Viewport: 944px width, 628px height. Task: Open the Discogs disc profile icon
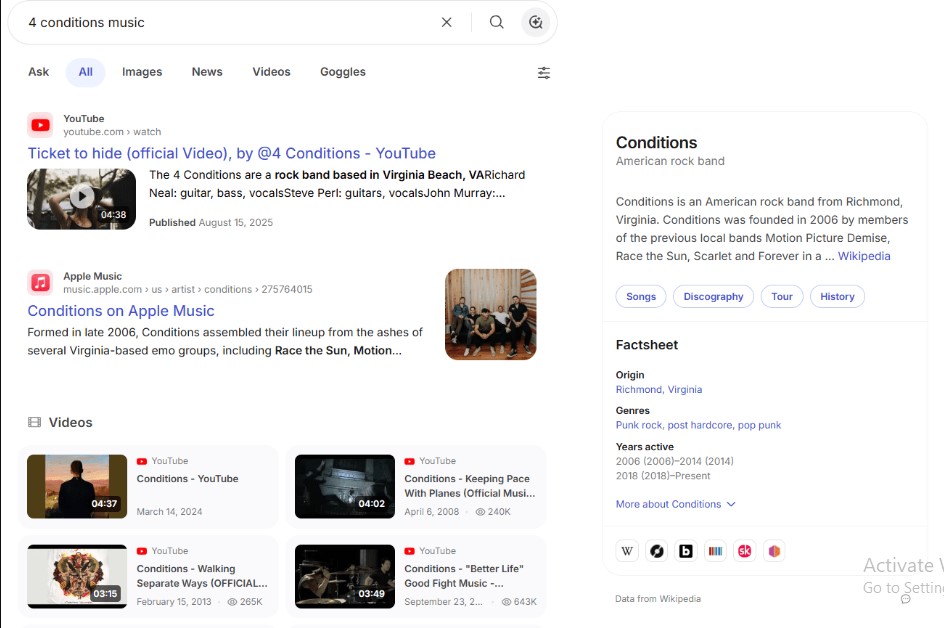pos(656,551)
